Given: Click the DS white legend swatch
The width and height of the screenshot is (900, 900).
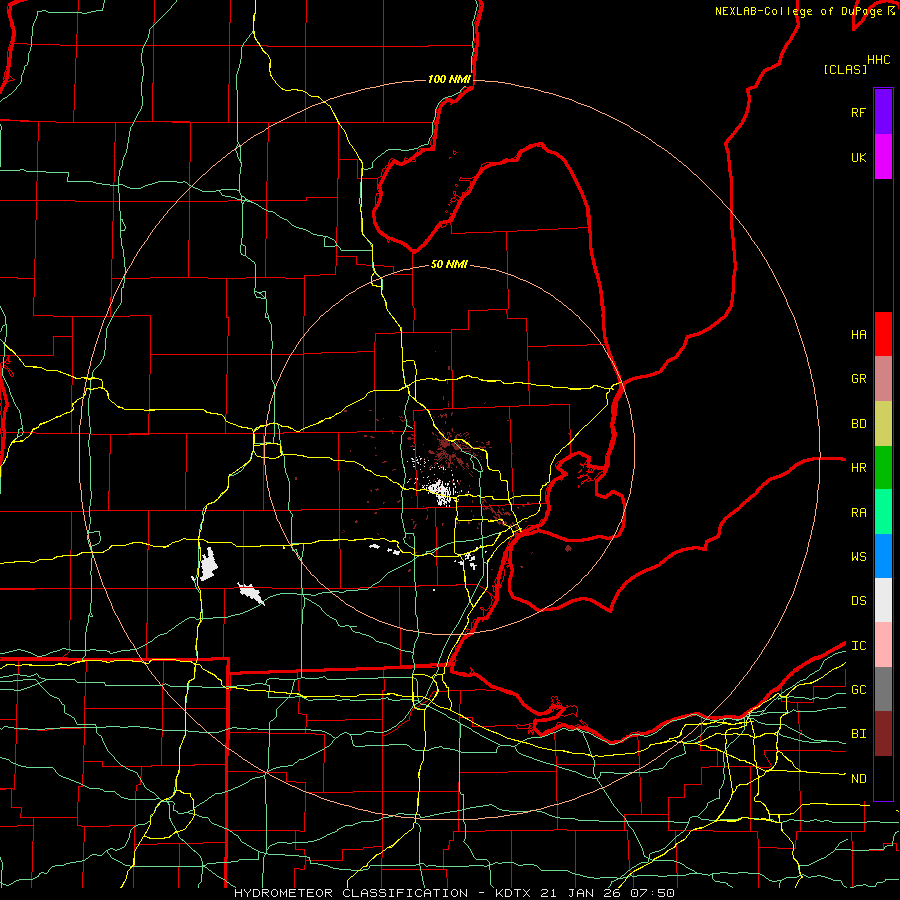Looking at the screenshot, I should coord(883,600).
